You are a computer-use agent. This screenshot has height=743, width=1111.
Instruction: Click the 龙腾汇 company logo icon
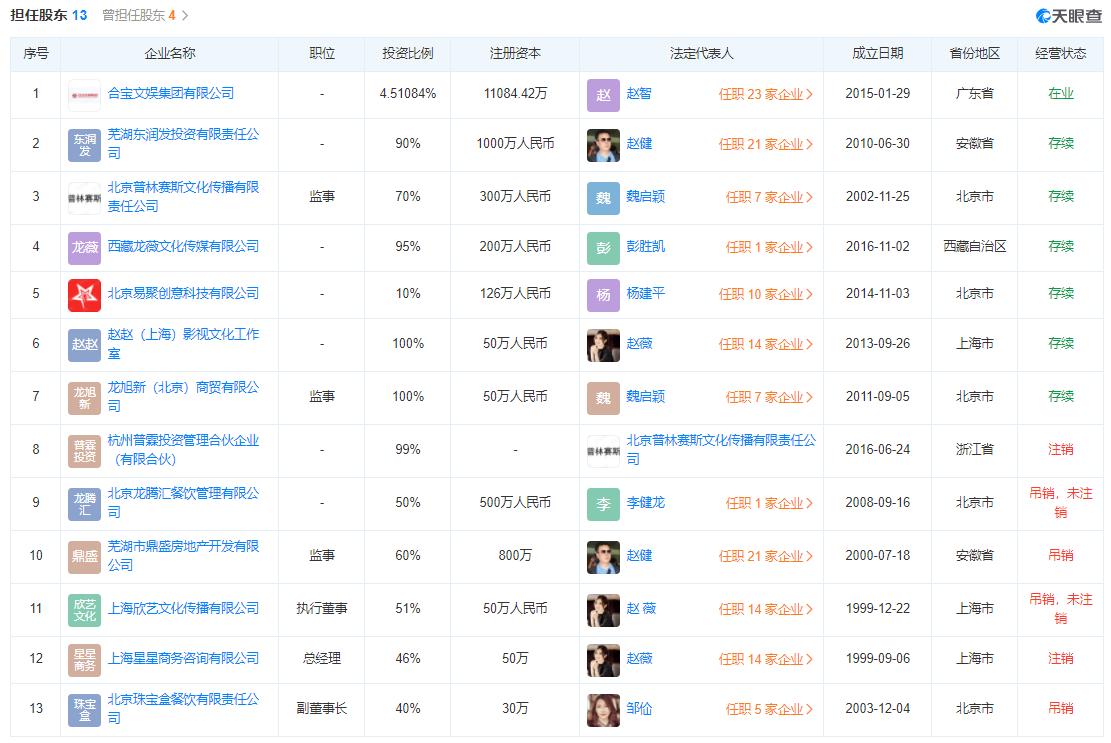click(84, 504)
